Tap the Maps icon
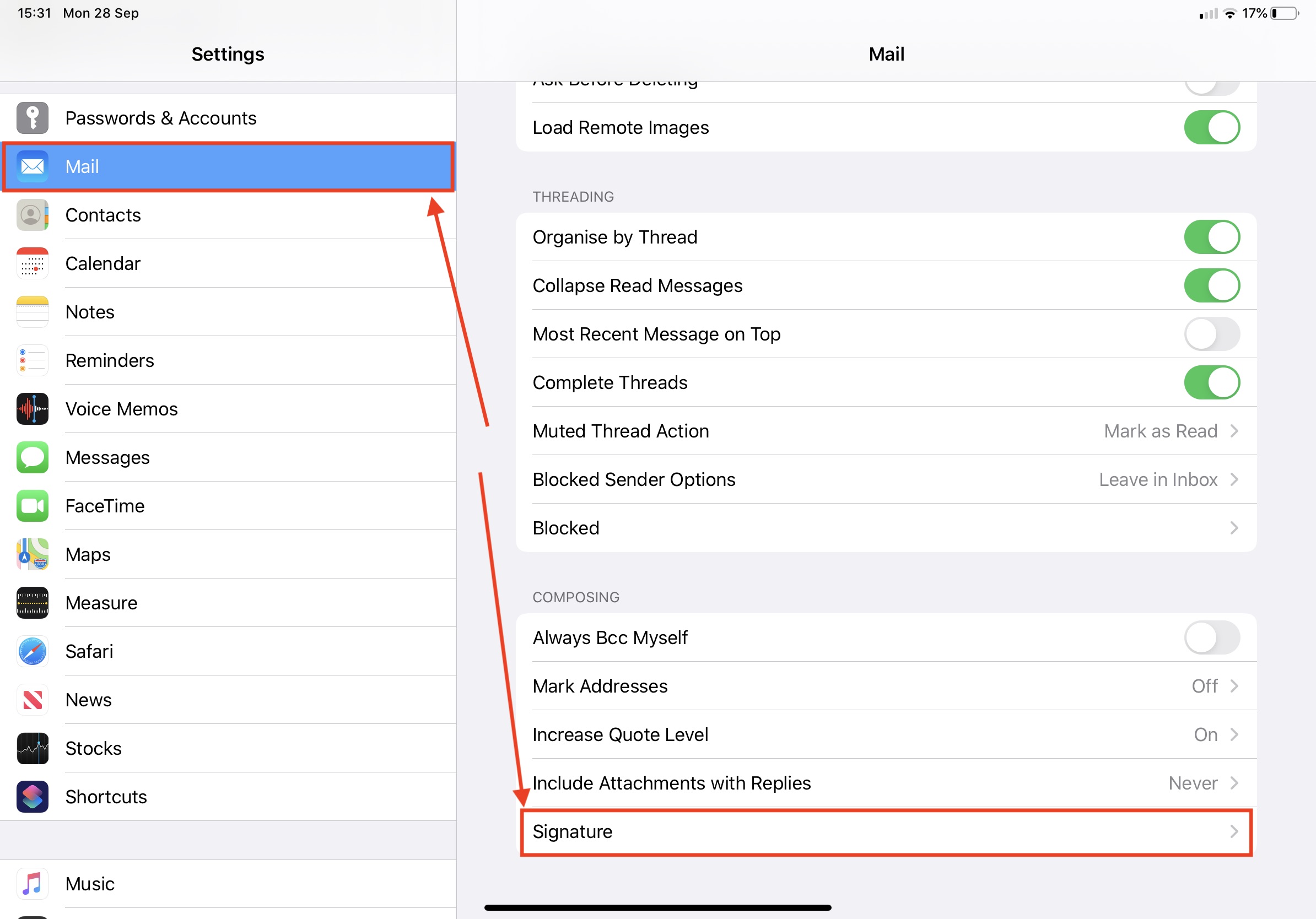This screenshot has width=1316, height=919. pyautogui.click(x=32, y=555)
